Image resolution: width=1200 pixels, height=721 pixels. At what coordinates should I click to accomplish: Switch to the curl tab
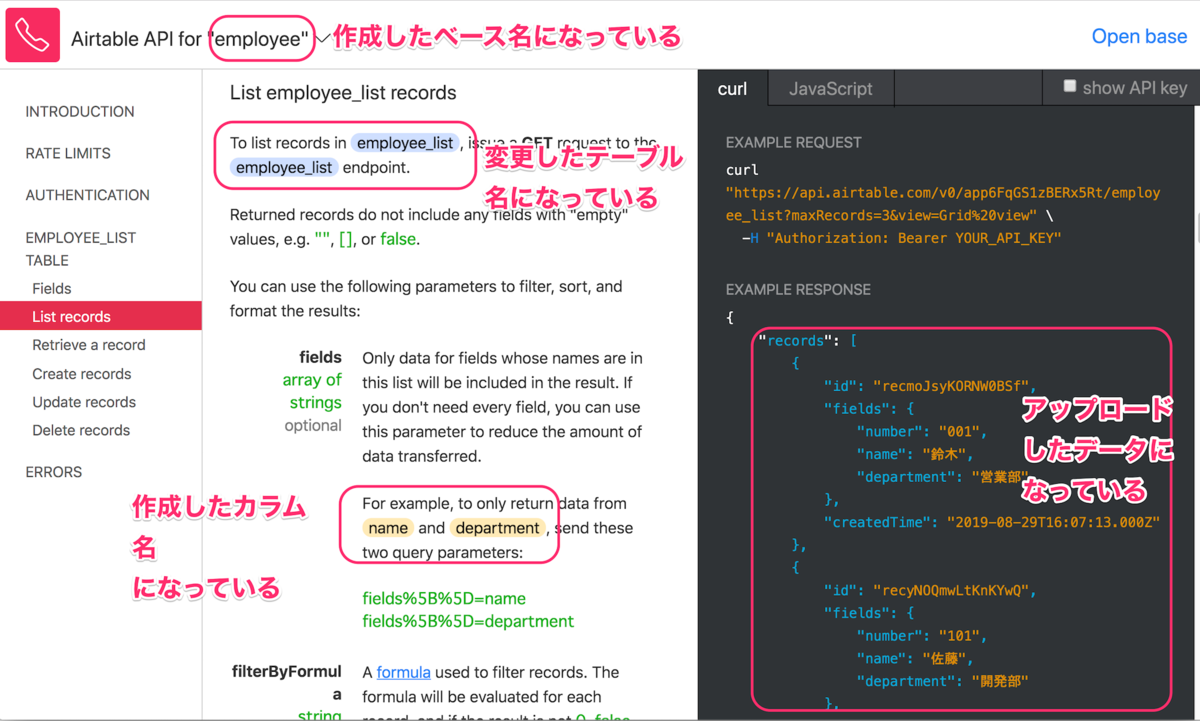coord(732,89)
